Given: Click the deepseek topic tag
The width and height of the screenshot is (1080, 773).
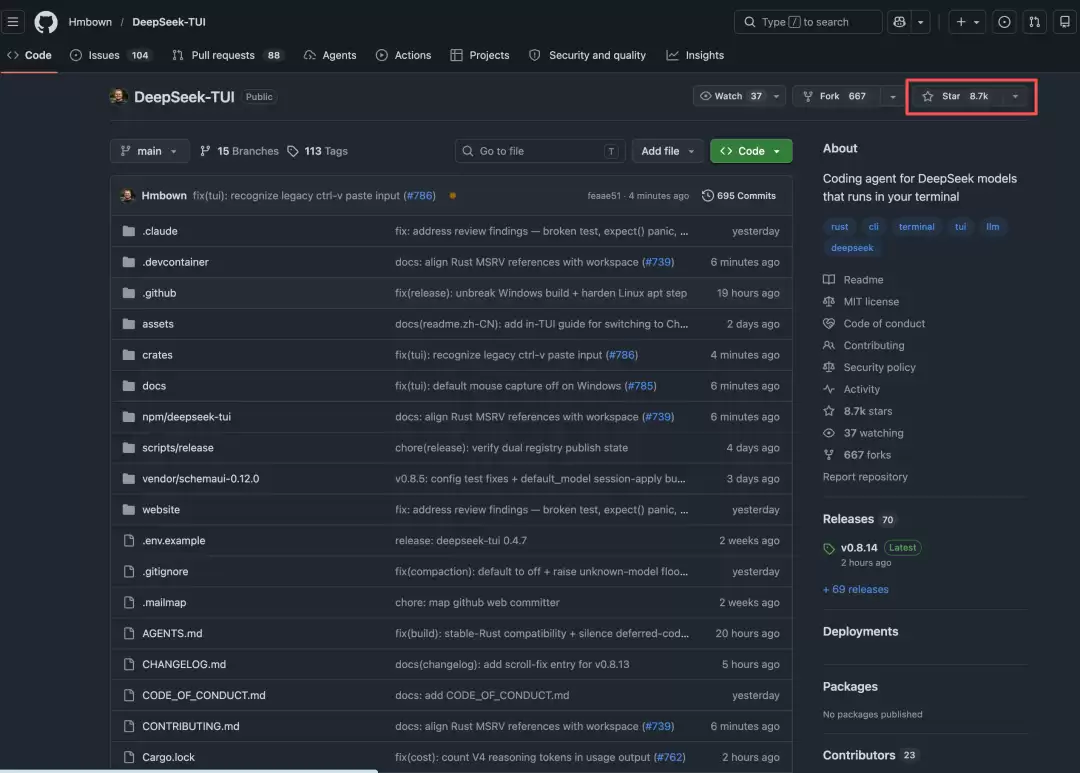Looking at the screenshot, I should (x=852, y=248).
